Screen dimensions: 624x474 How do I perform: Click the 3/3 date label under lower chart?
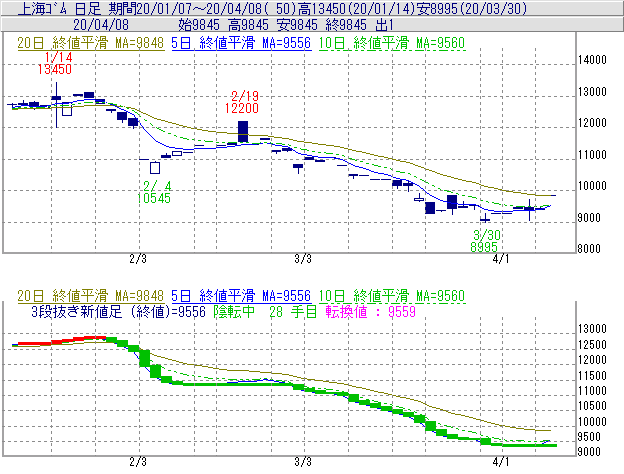(x=303, y=462)
